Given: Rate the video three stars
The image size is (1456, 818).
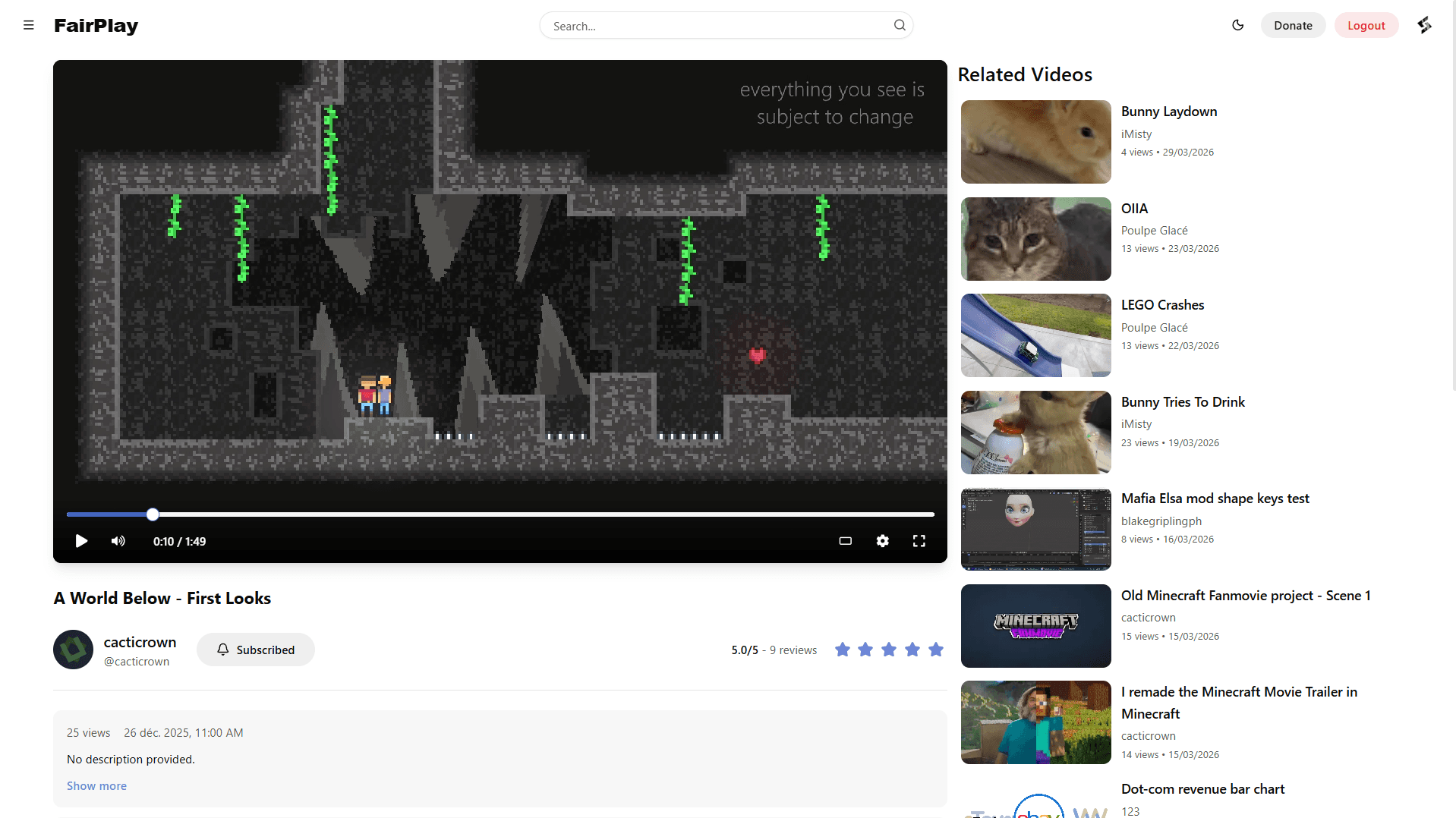Looking at the screenshot, I should pos(889,650).
